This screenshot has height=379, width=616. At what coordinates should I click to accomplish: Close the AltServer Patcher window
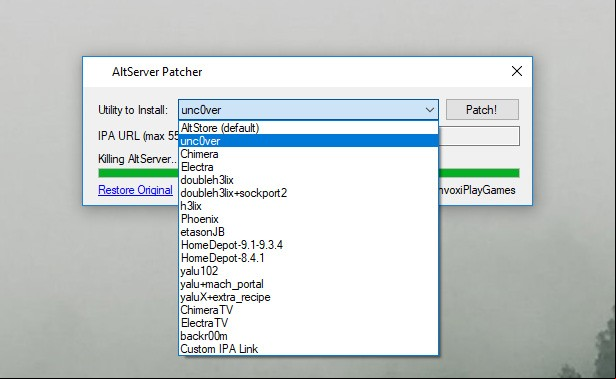pyautogui.click(x=517, y=71)
